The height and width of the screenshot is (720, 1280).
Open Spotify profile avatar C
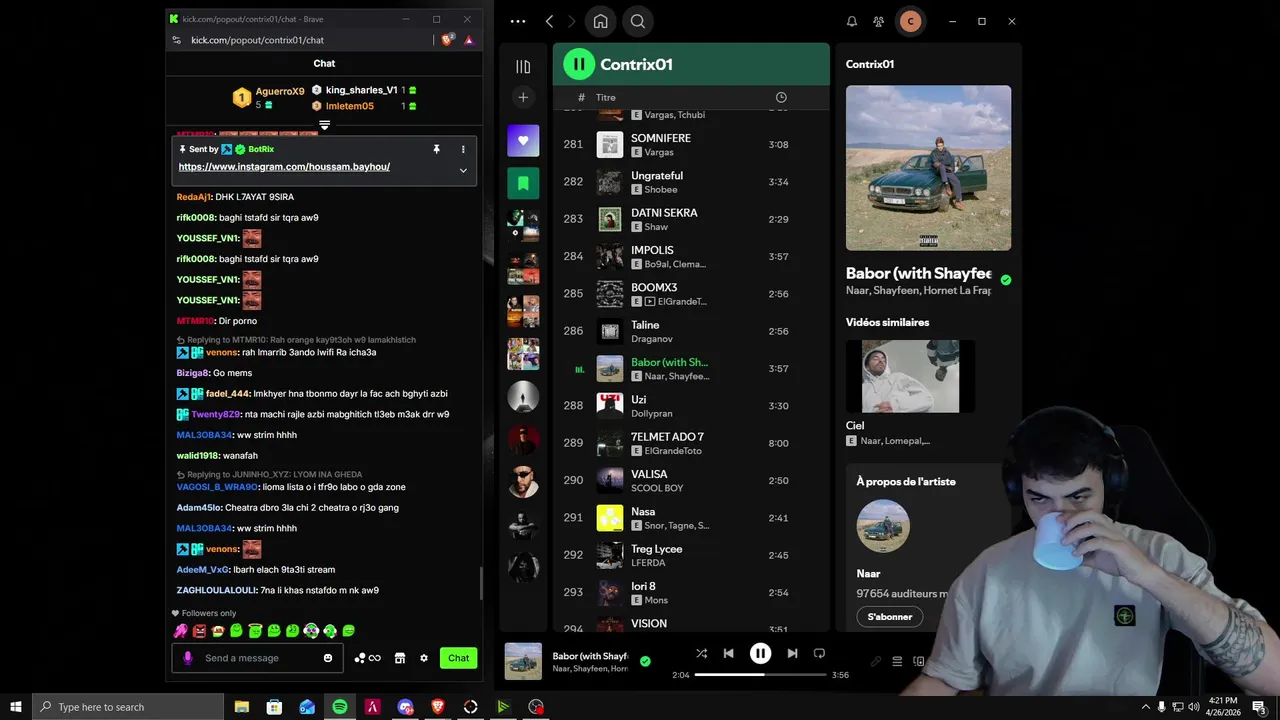pyautogui.click(x=910, y=21)
